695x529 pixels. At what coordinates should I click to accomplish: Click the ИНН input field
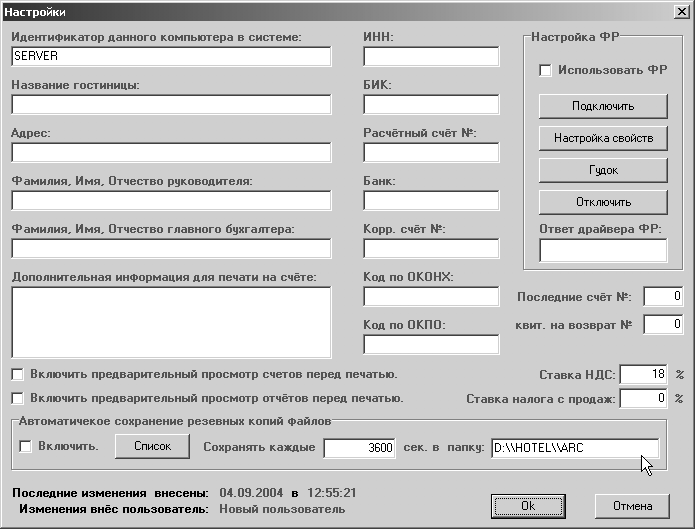click(431, 56)
